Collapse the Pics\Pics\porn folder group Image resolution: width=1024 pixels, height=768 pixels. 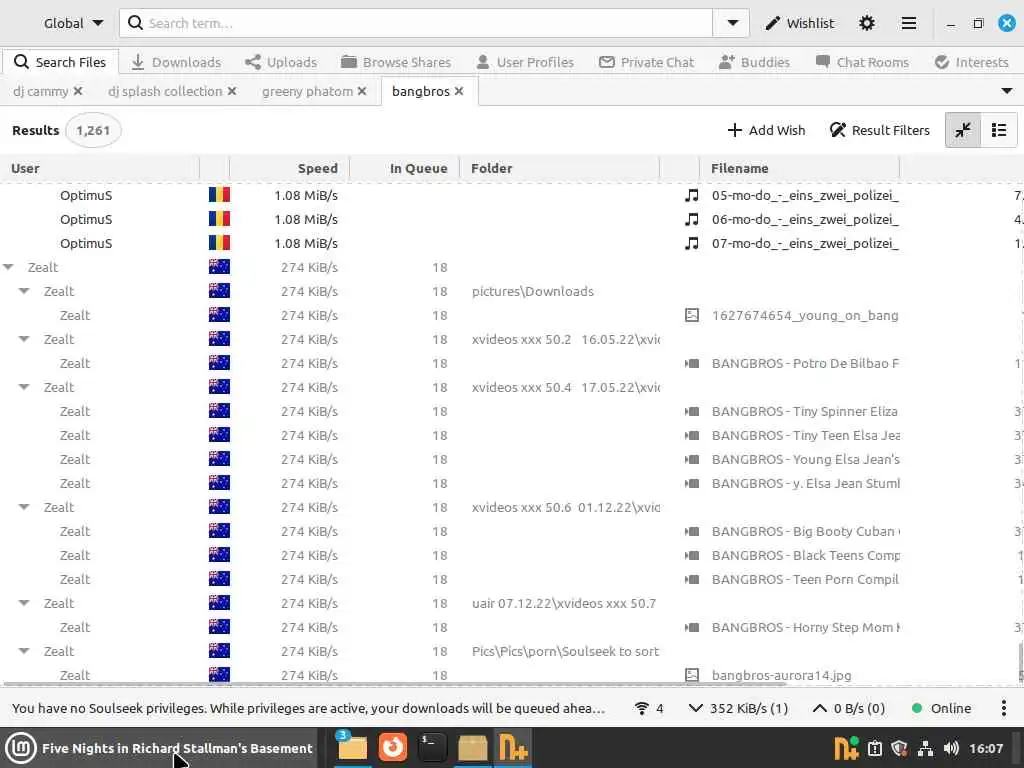click(x=24, y=651)
